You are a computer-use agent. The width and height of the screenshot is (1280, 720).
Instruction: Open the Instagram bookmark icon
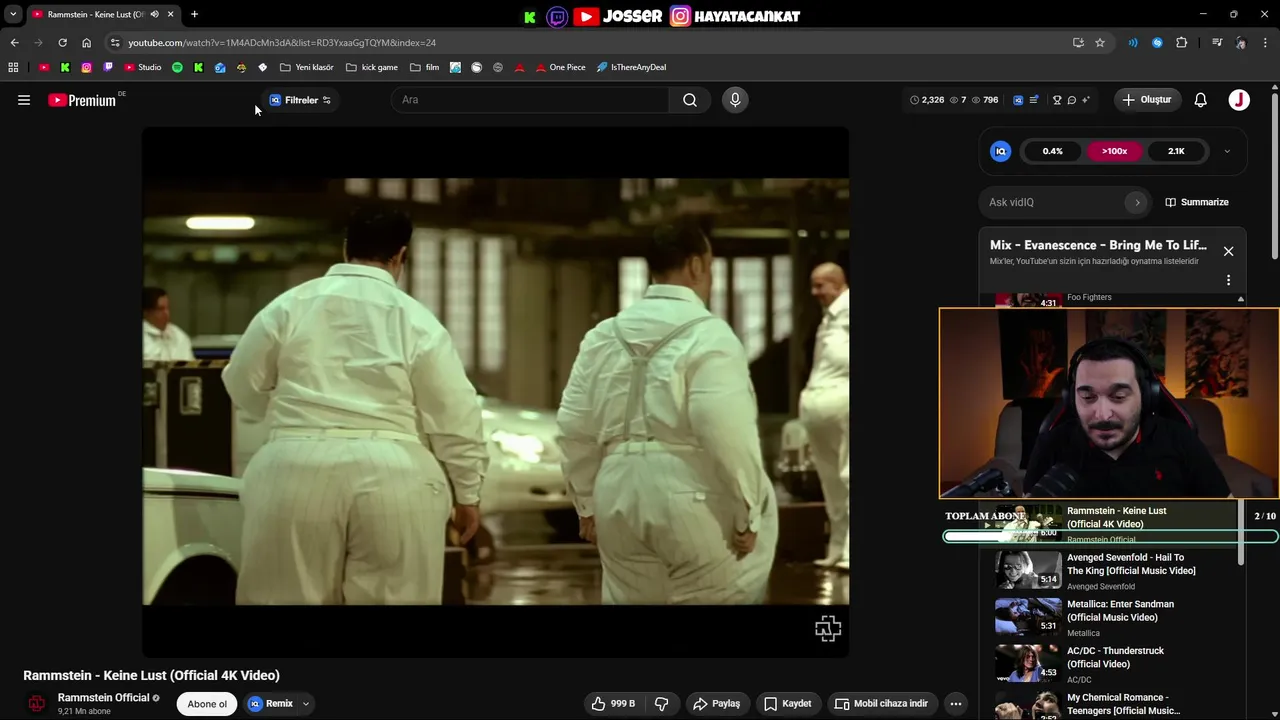click(x=87, y=67)
